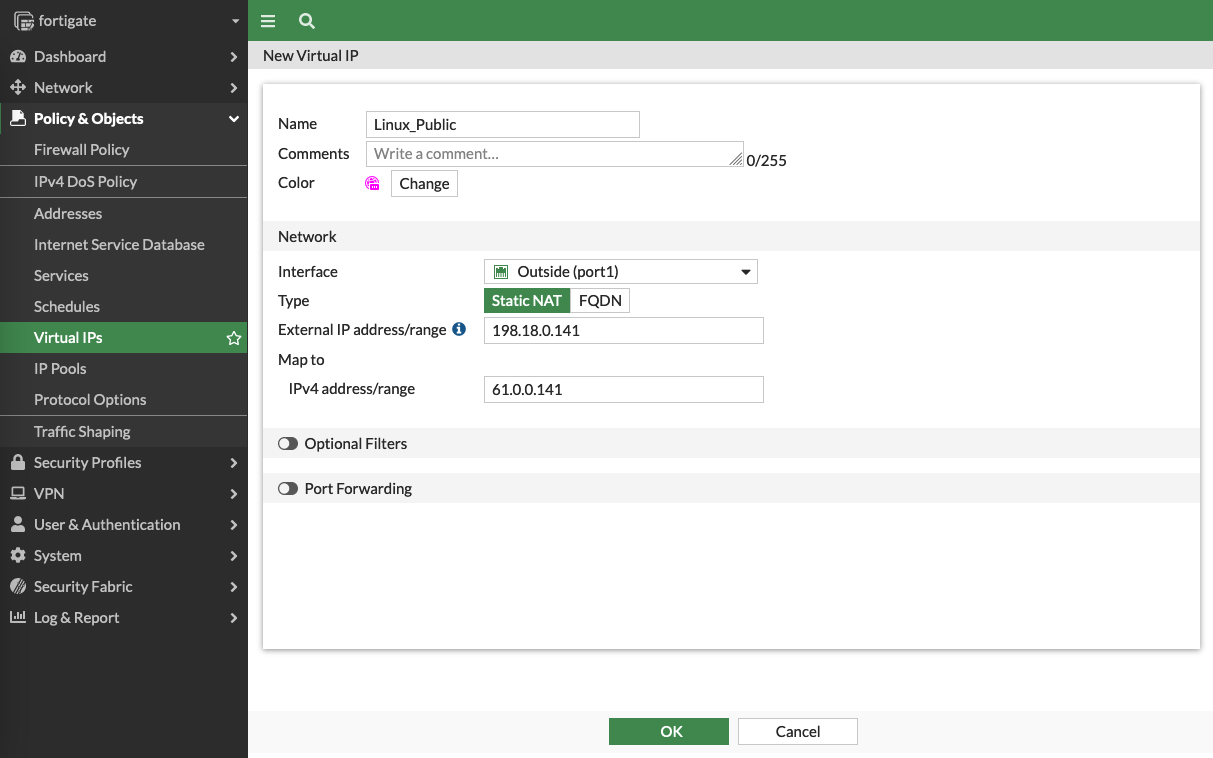Click into the Comments text field

[x=553, y=154]
